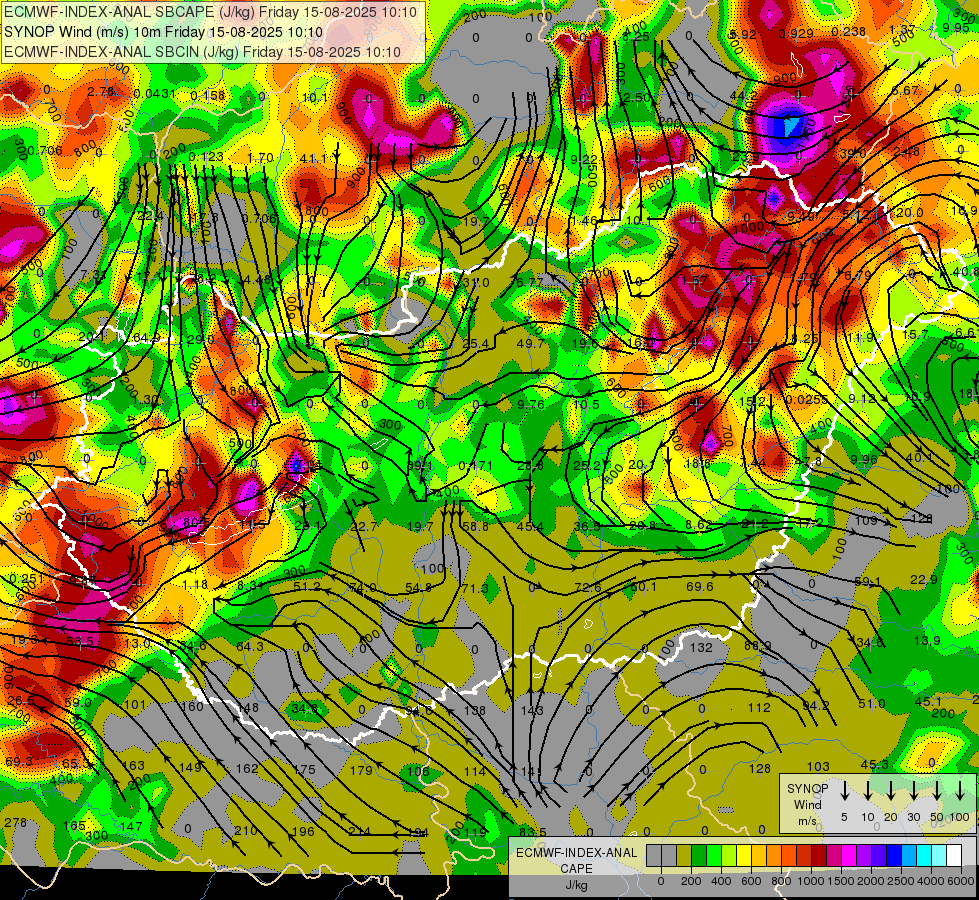
Task: Click the 175 map value
Action: click(304, 769)
